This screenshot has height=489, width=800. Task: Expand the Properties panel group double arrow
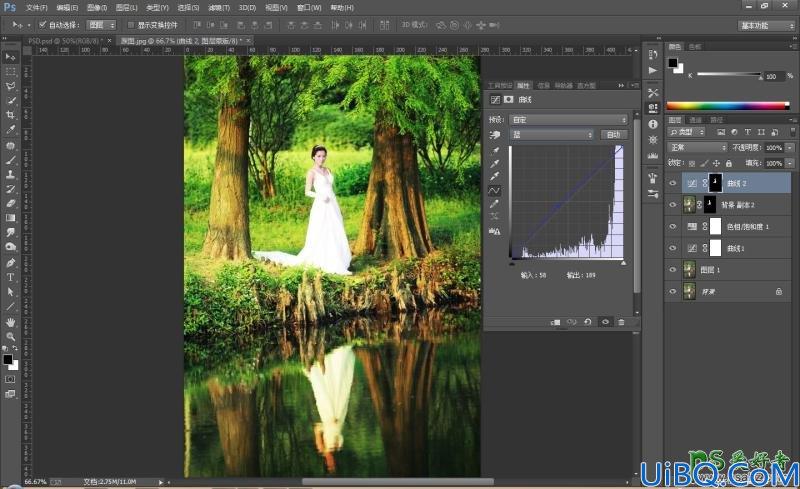pyautogui.click(x=621, y=85)
